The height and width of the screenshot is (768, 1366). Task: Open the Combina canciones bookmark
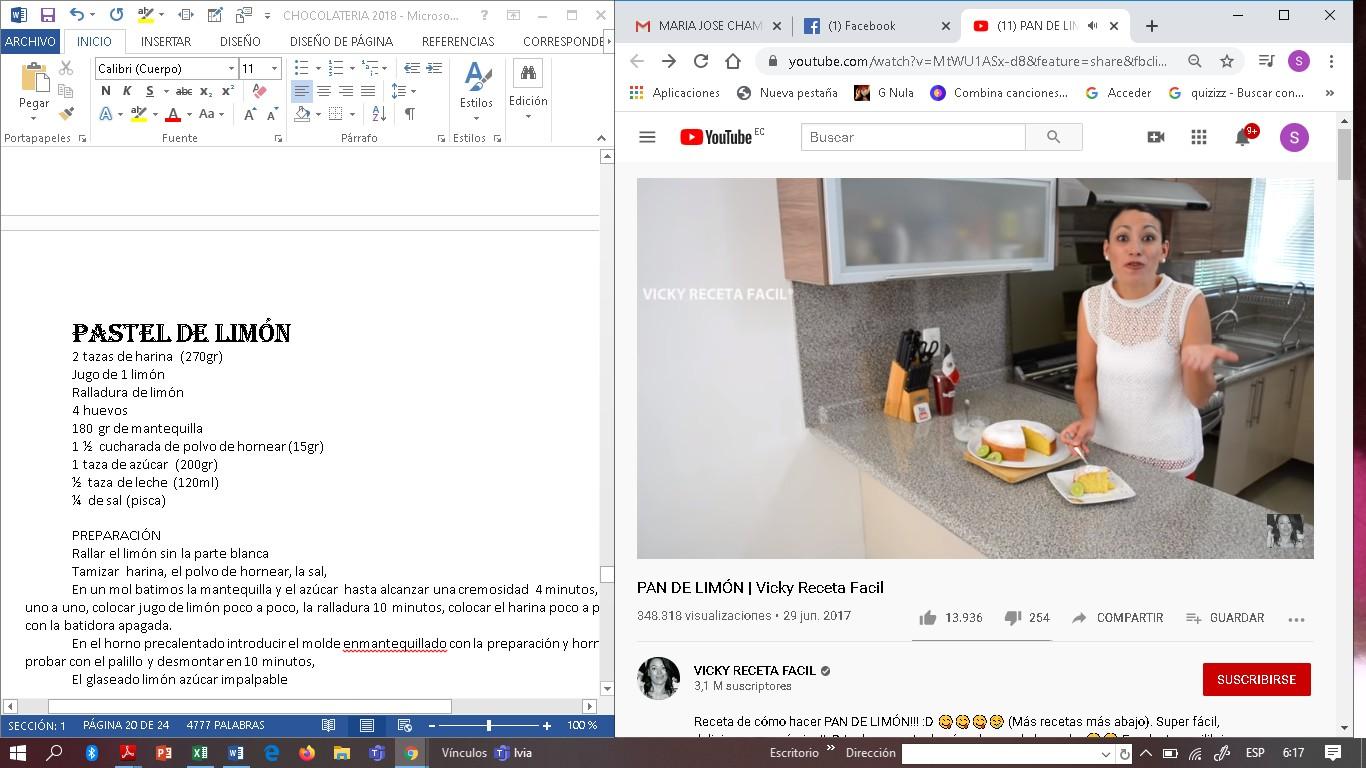tap(998, 93)
